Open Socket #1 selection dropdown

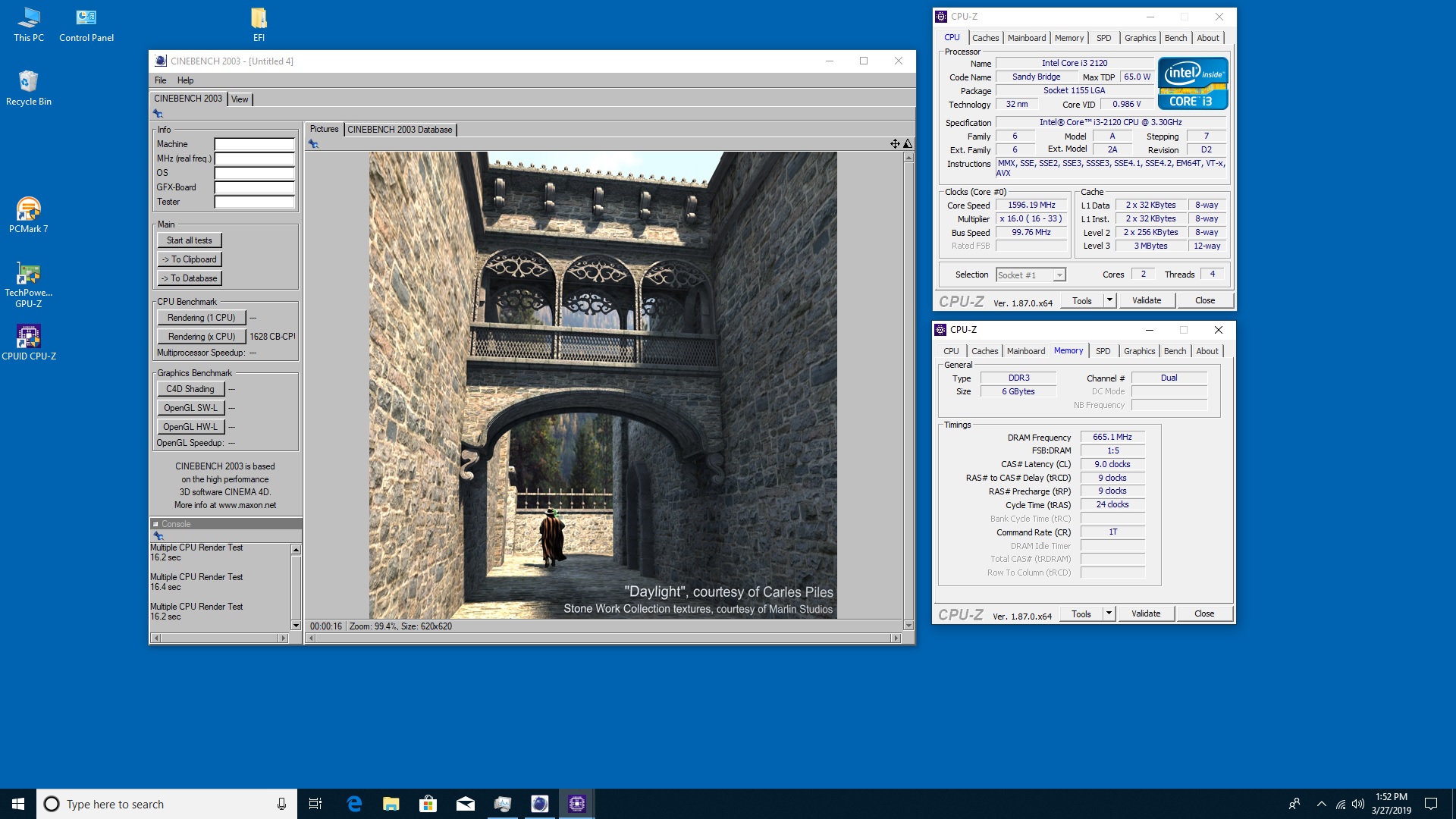[x=1031, y=275]
